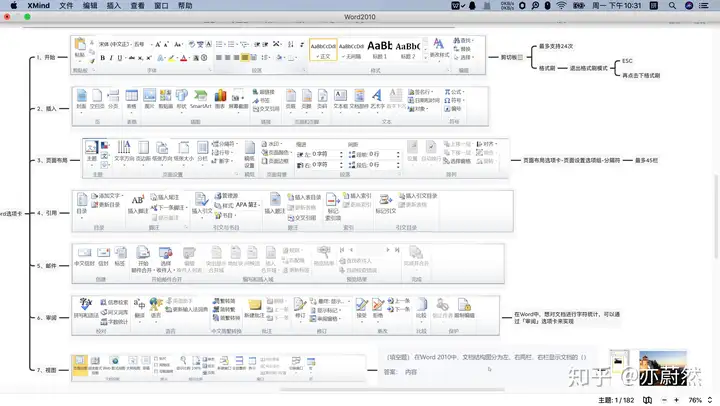The width and height of the screenshot is (720, 406).
Task: Click the 稿纸设置 manuscript paper icon
Action: (249, 148)
